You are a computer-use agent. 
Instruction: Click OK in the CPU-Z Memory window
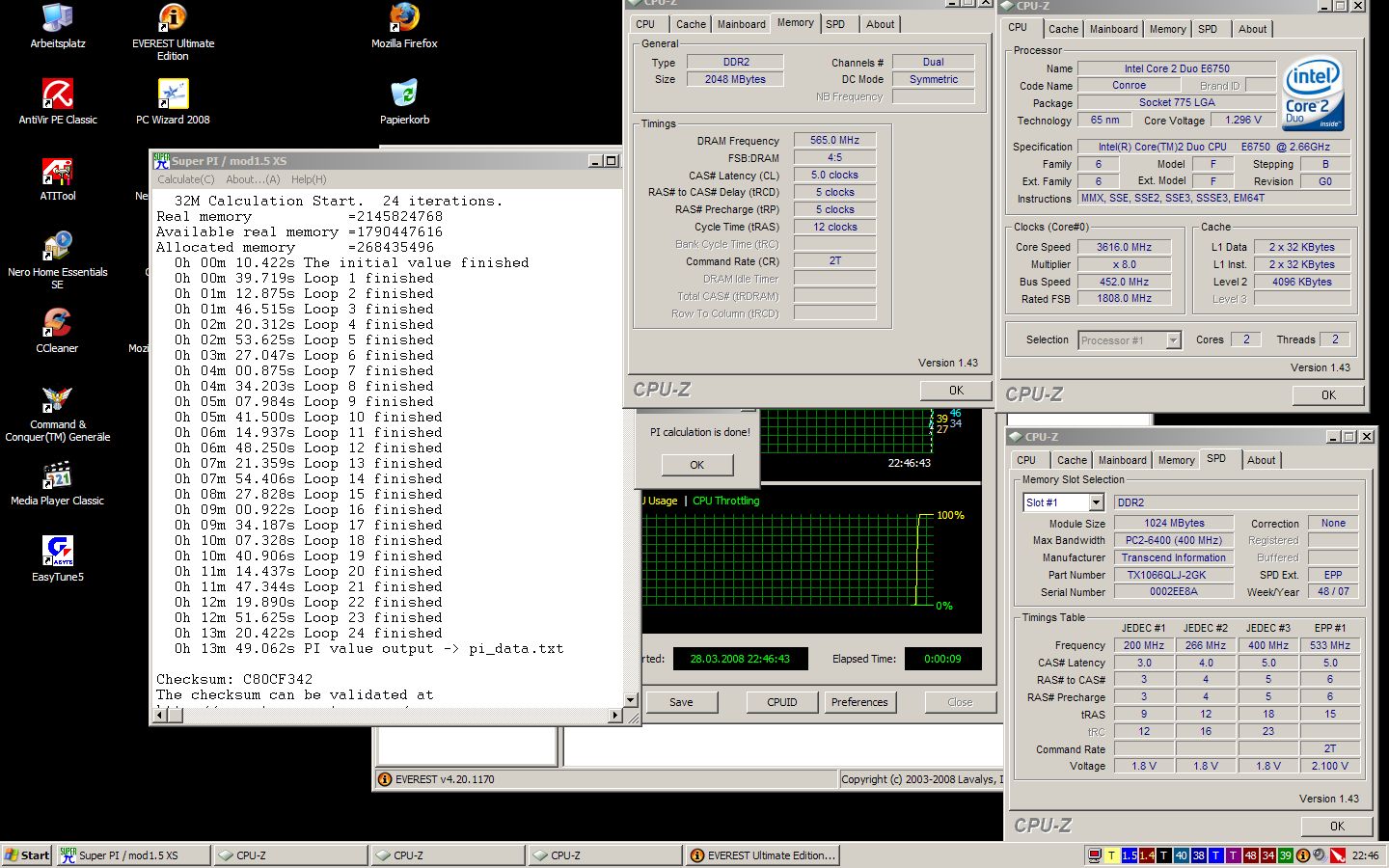pos(956,391)
